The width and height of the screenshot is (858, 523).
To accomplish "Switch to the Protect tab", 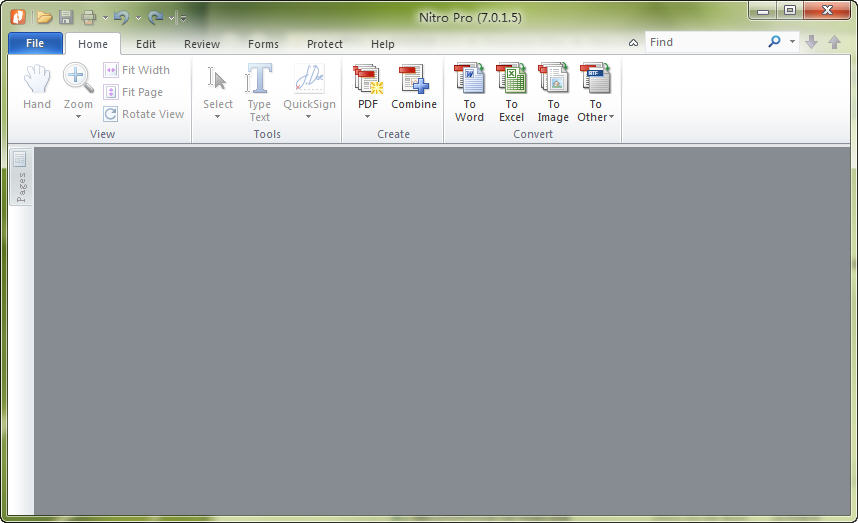I will (324, 44).
